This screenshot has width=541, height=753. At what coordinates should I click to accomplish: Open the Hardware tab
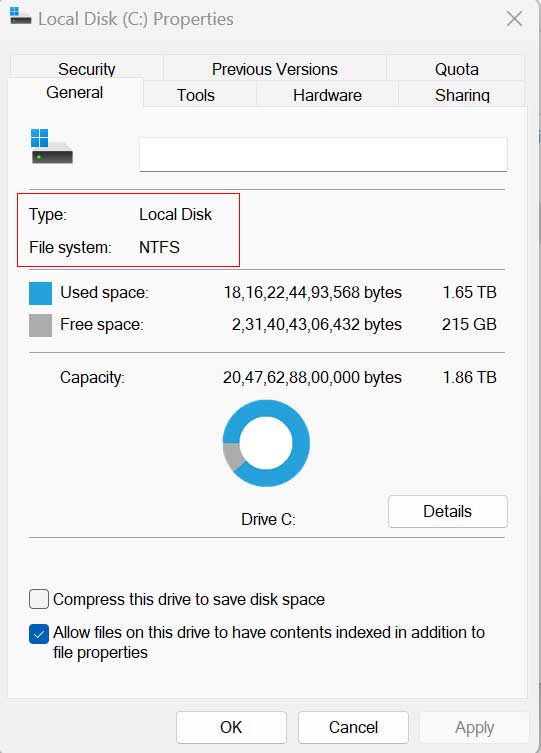327,95
